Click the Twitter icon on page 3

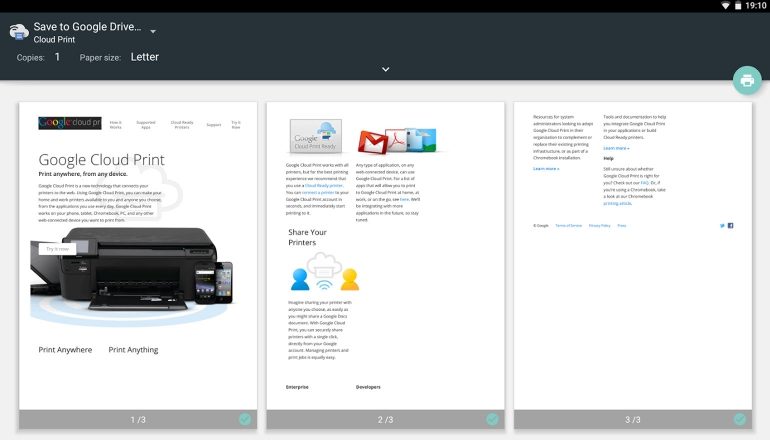722,226
